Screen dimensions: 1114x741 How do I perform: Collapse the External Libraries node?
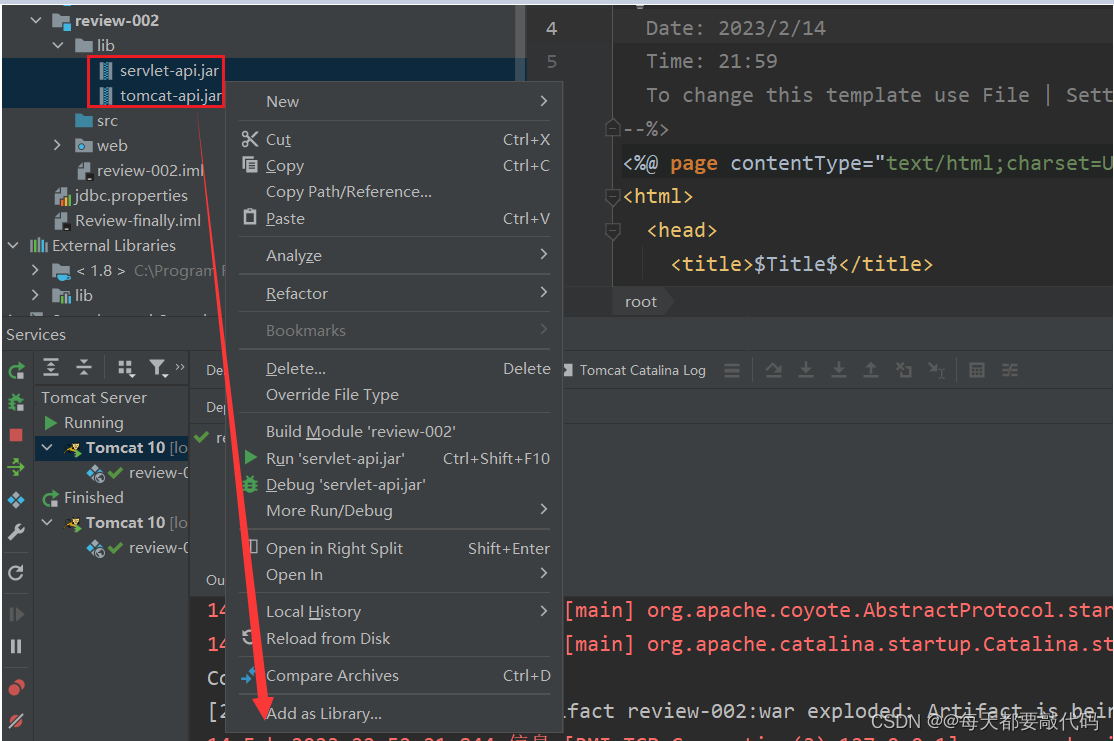(x=13, y=246)
